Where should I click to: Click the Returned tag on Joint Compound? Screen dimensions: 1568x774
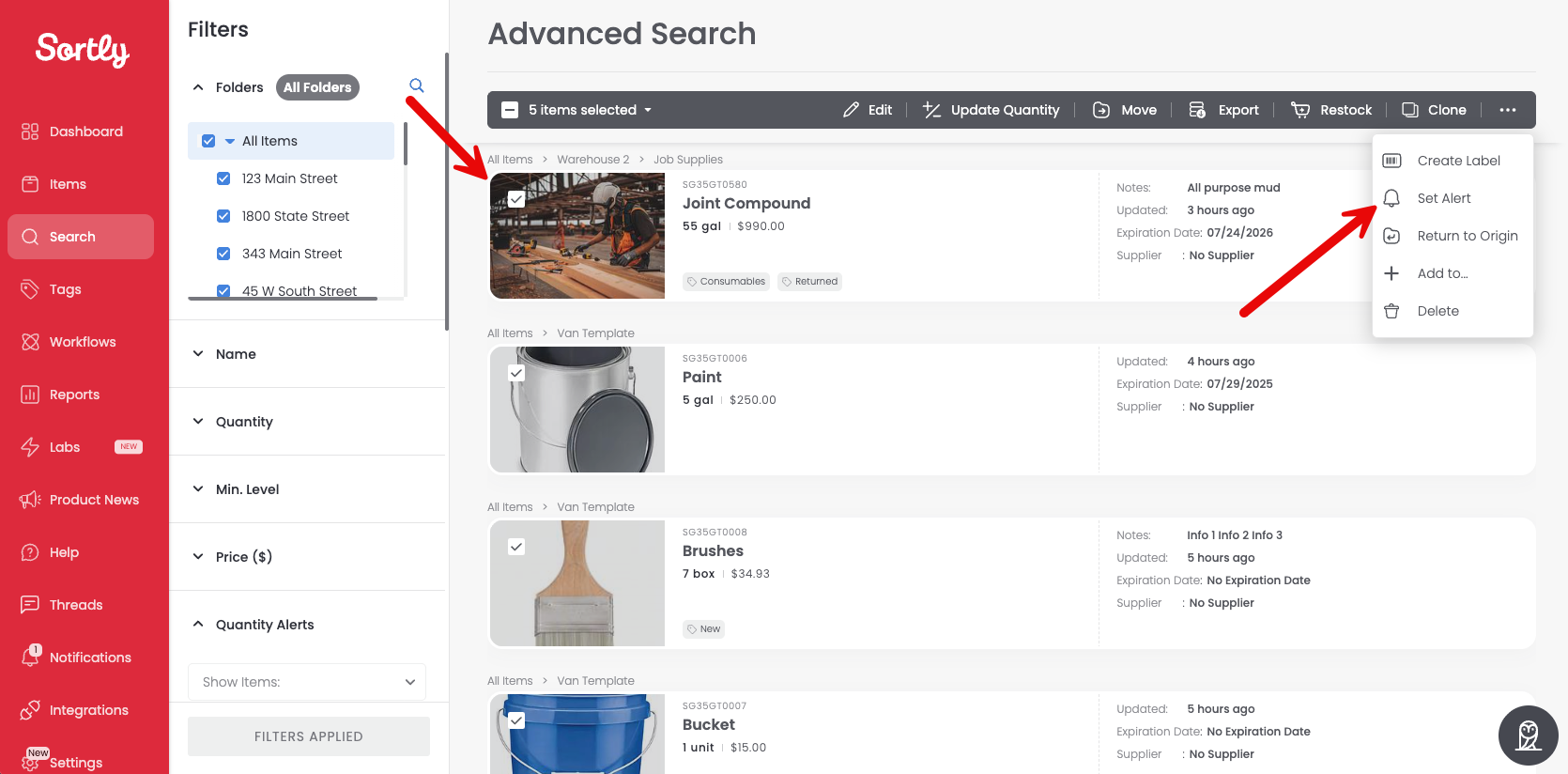809,282
